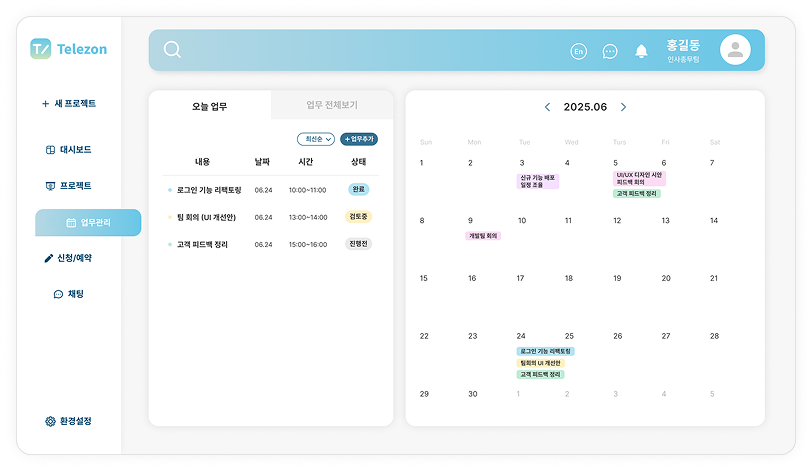The width and height of the screenshot is (812, 471).
Task: Click the Telezon logo
Action: 69,49
